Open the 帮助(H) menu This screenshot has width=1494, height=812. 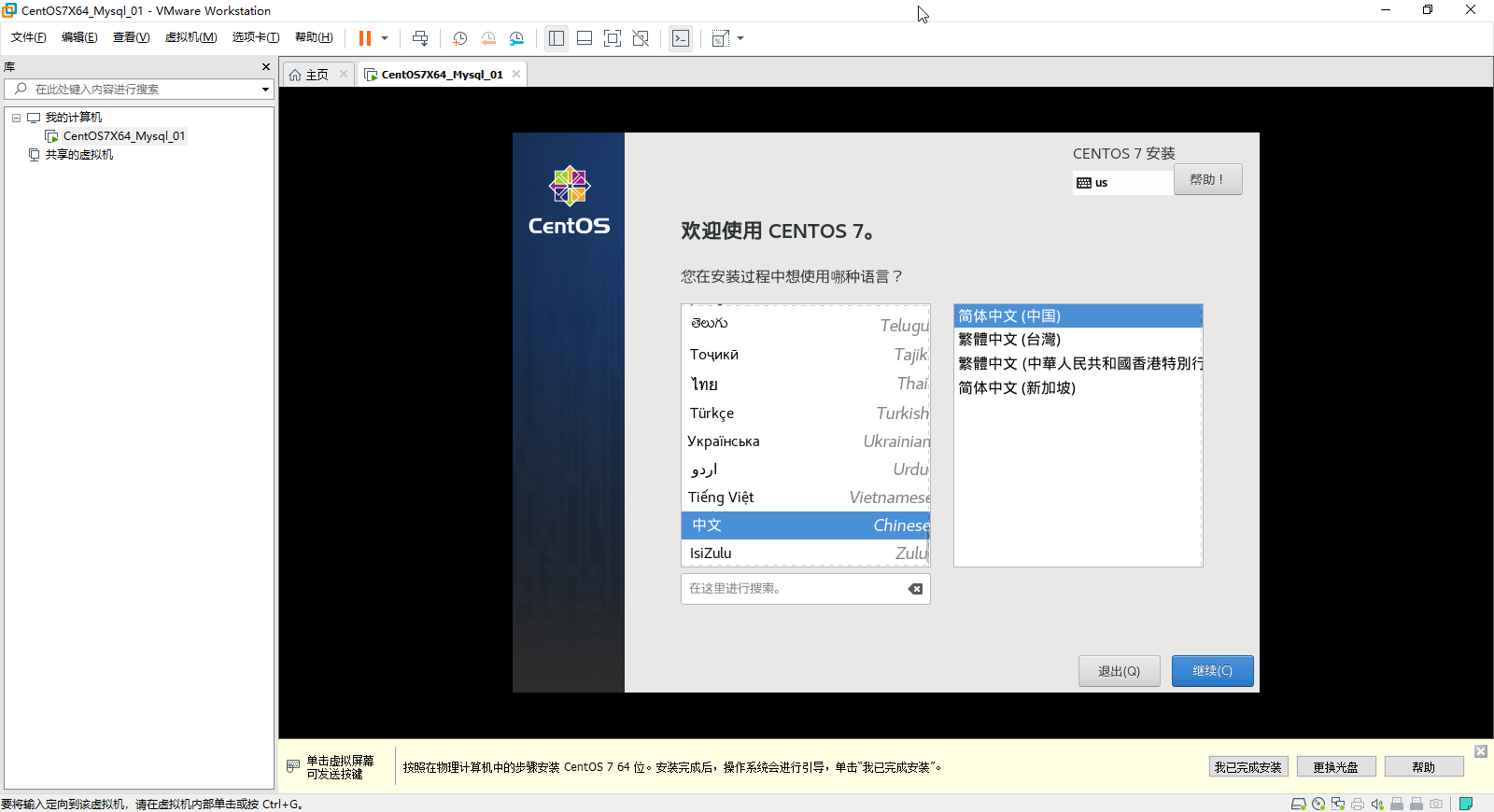click(314, 37)
